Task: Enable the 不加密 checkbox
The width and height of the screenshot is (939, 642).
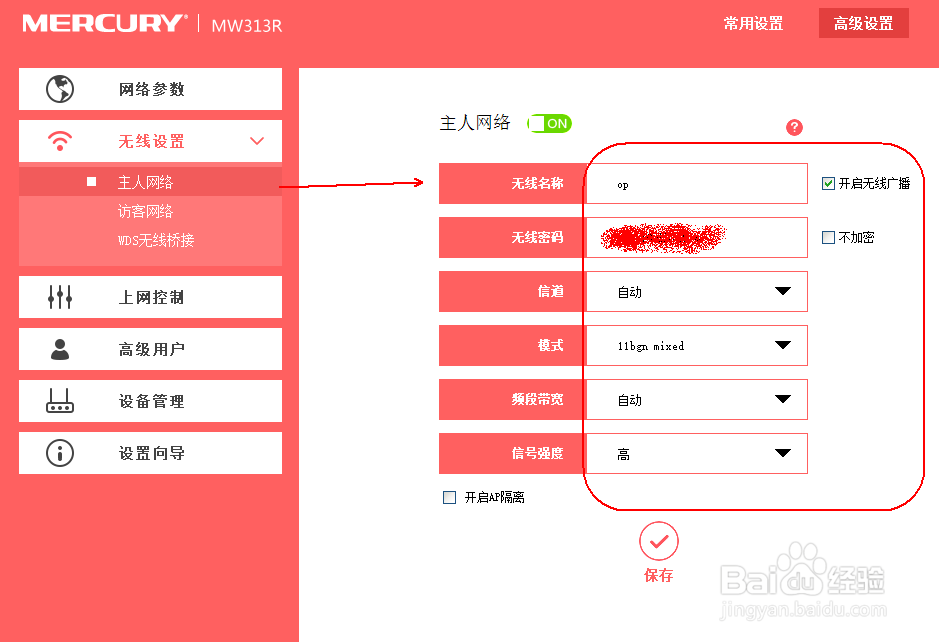Action: tap(828, 237)
